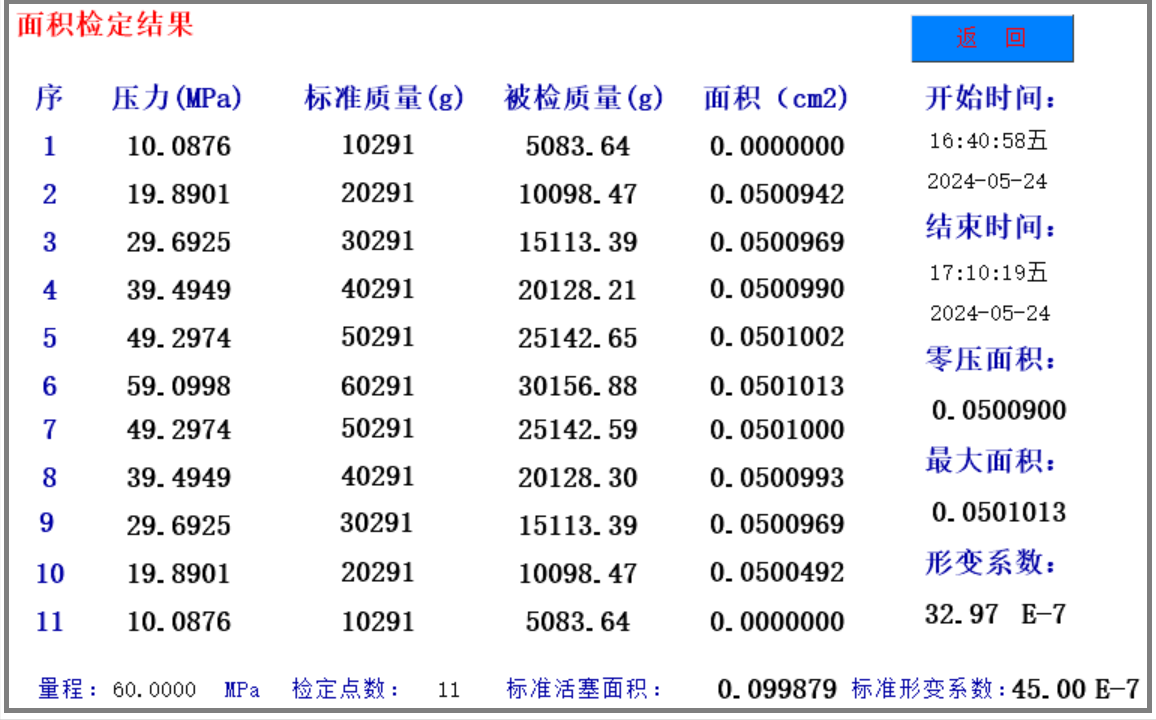The height and width of the screenshot is (720, 1156).
Task: Select area value 0.0500993
Action: pyautogui.click(x=777, y=478)
